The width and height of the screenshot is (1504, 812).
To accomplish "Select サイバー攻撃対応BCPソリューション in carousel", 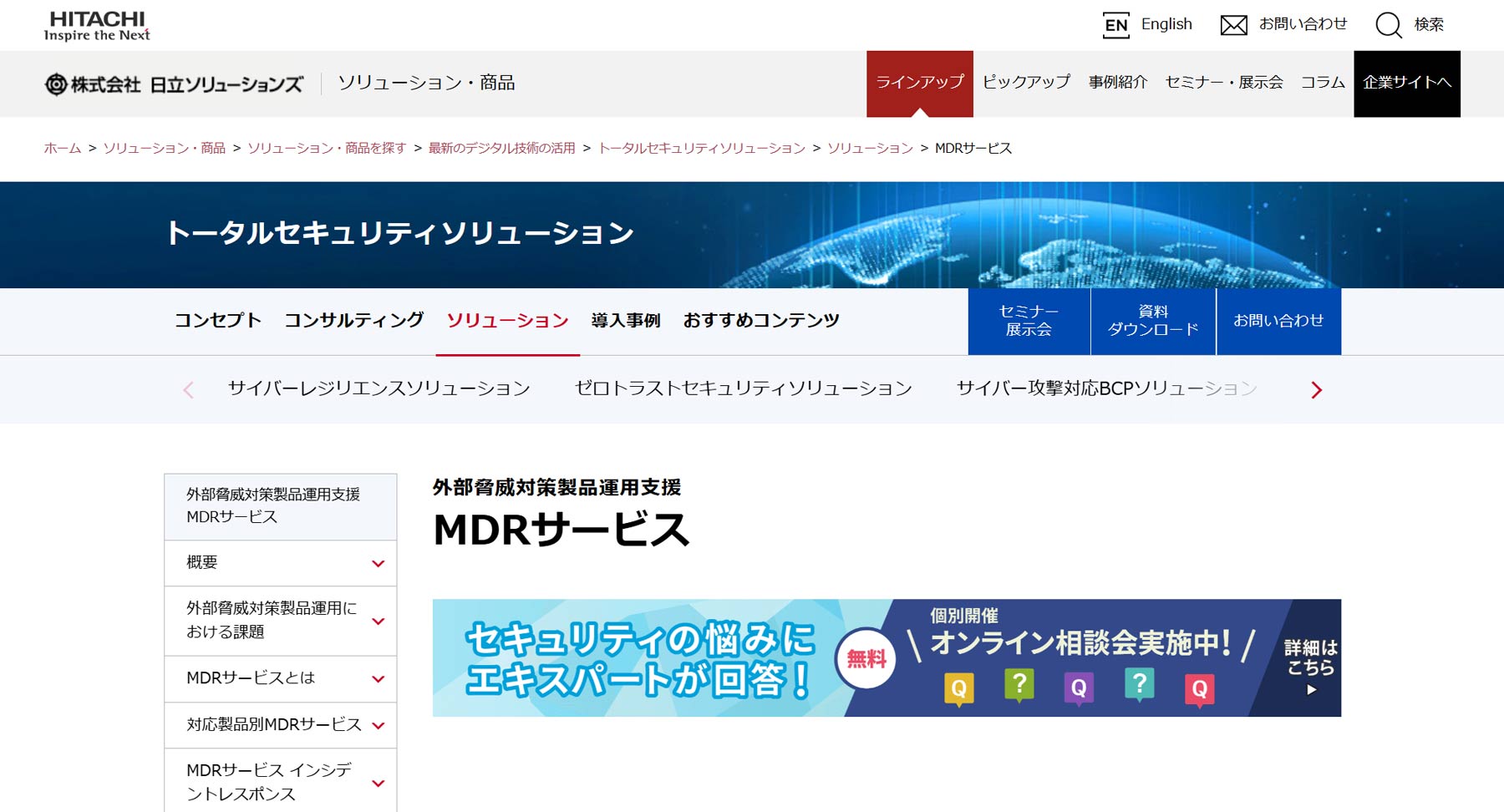I will pos(1106,388).
